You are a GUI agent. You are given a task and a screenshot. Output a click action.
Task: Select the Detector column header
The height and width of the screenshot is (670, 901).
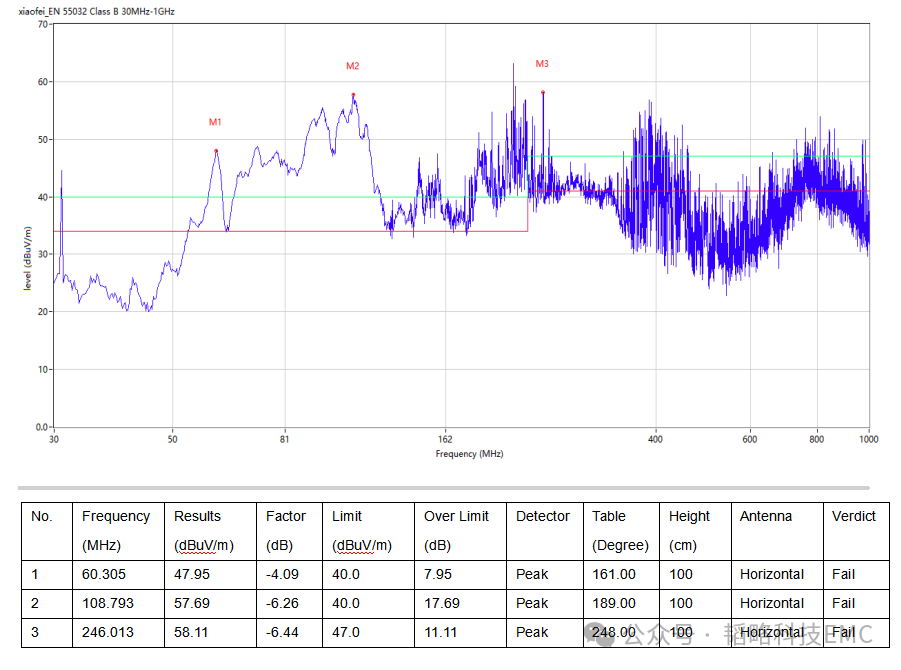click(x=542, y=516)
